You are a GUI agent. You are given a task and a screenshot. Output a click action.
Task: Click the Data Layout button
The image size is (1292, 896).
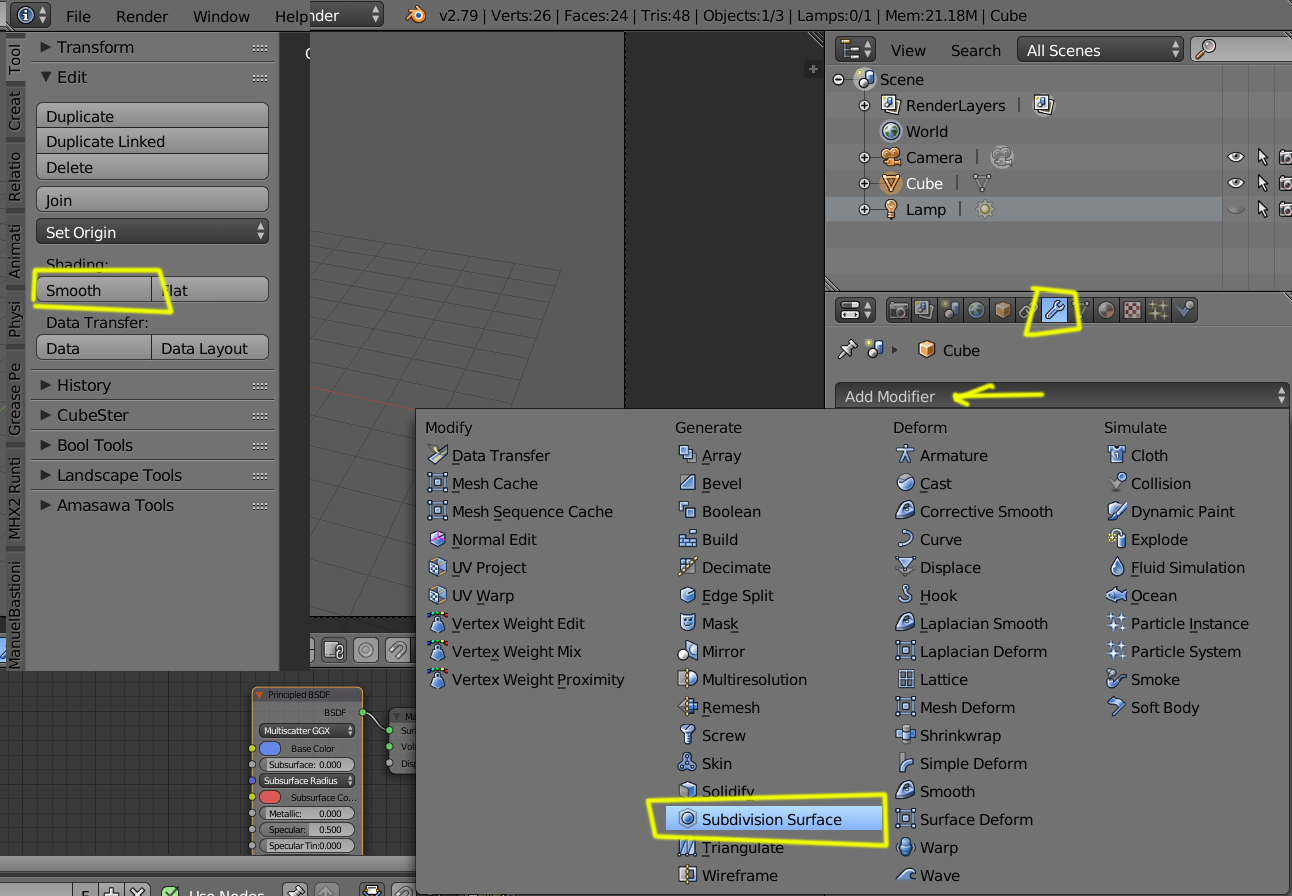tap(210, 348)
